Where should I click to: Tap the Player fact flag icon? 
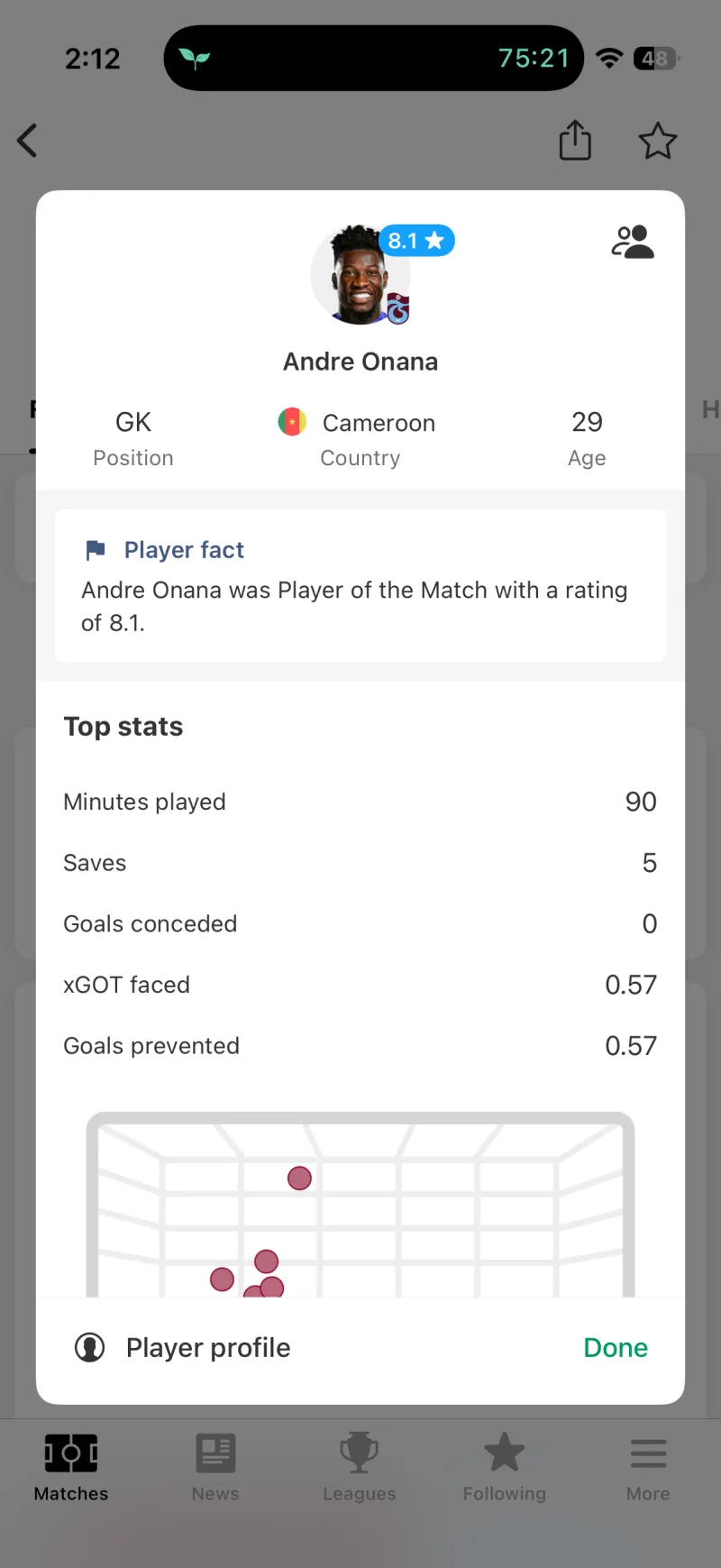pos(96,550)
